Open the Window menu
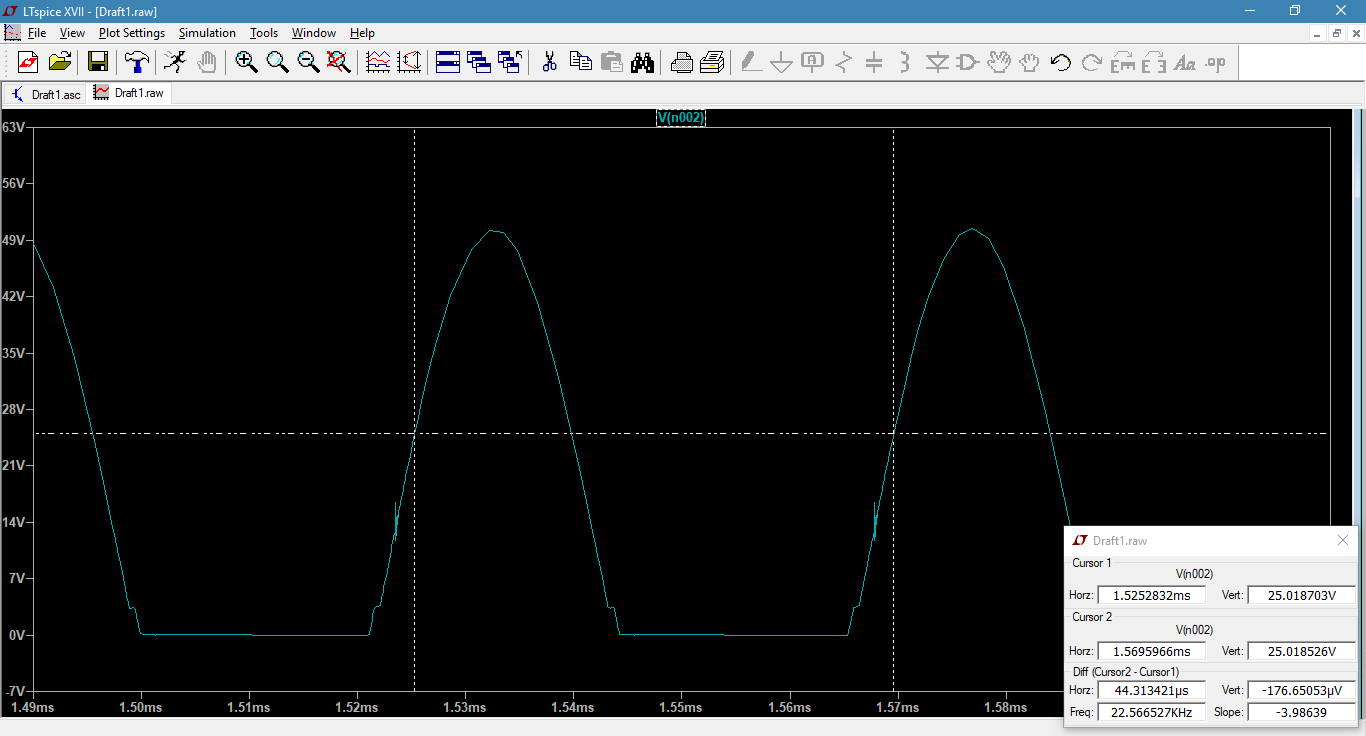1366x736 pixels. pos(314,33)
